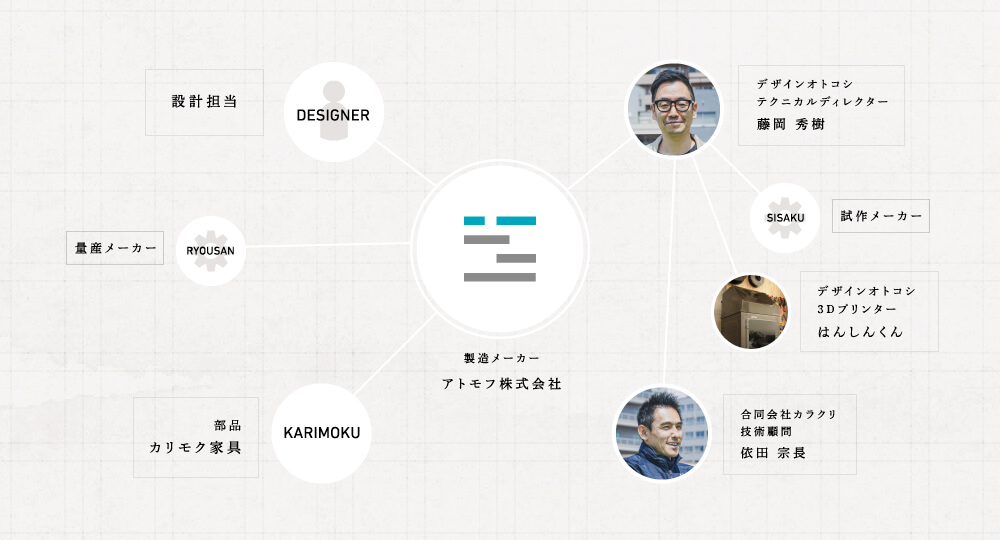Image resolution: width=1000 pixels, height=540 pixels.
Task: Select the 試作メーカー label box
Action: click(x=881, y=216)
